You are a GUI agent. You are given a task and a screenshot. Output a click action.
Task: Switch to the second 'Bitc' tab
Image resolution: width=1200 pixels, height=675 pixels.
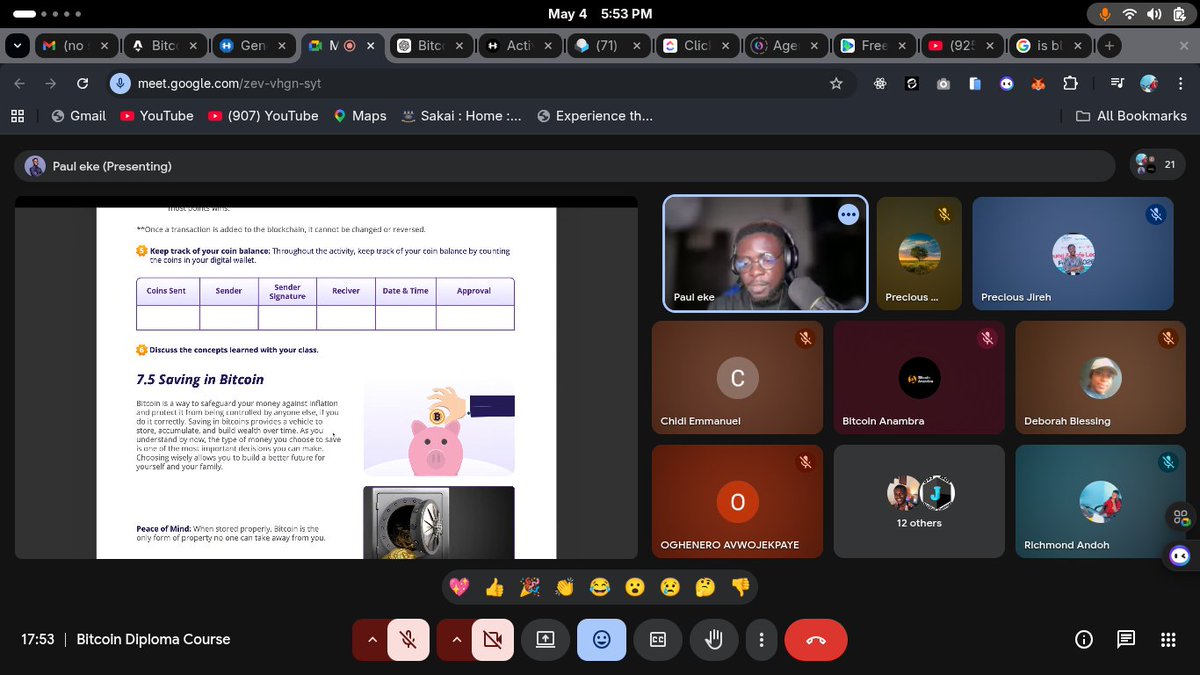(x=430, y=46)
